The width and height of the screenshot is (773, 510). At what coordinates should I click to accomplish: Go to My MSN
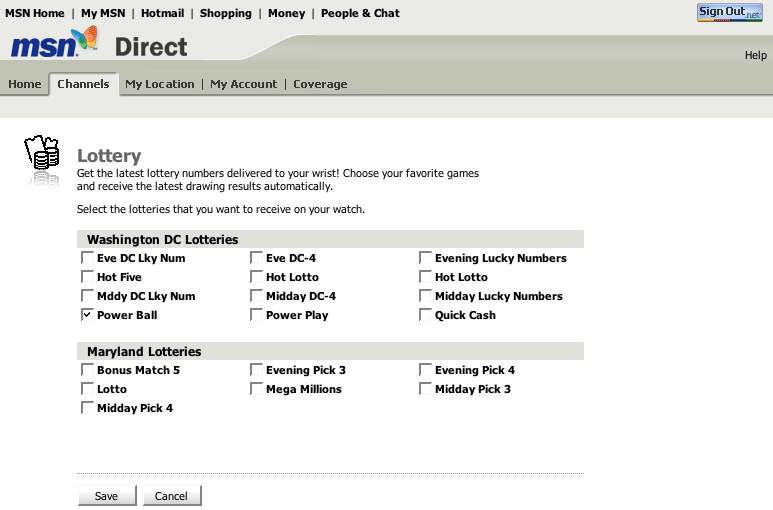[x=103, y=13]
